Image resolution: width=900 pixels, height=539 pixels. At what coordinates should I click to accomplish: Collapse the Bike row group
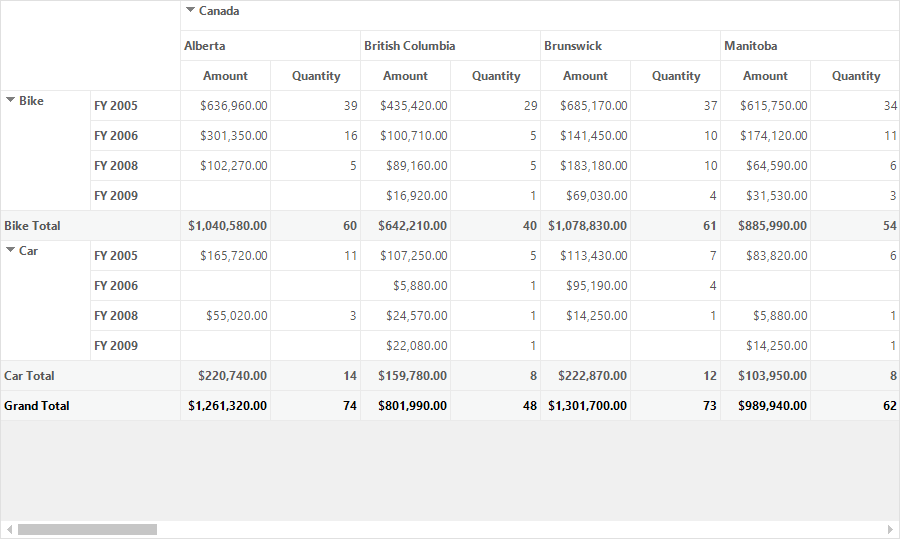pyautogui.click(x=10, y=100)
